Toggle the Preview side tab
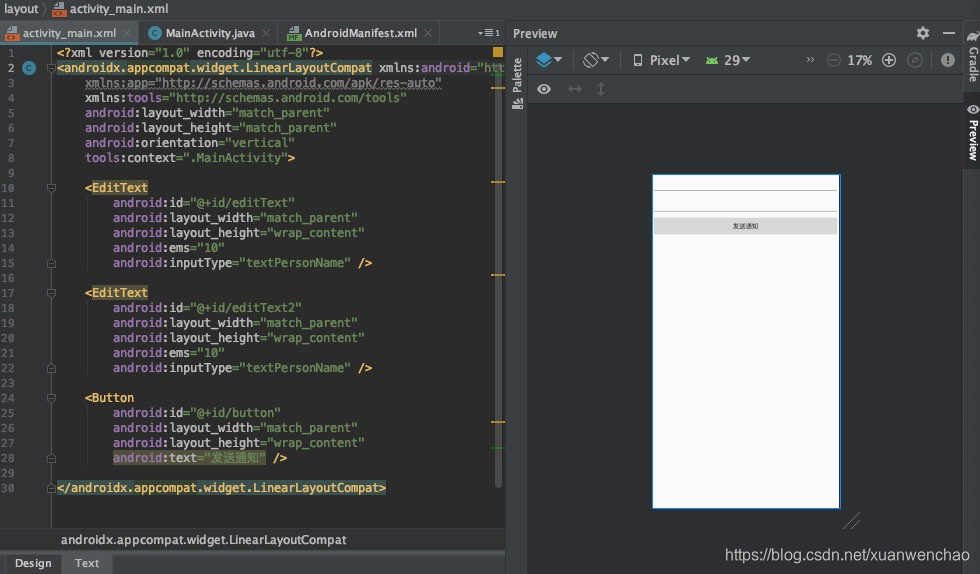 tap(972, 134)
